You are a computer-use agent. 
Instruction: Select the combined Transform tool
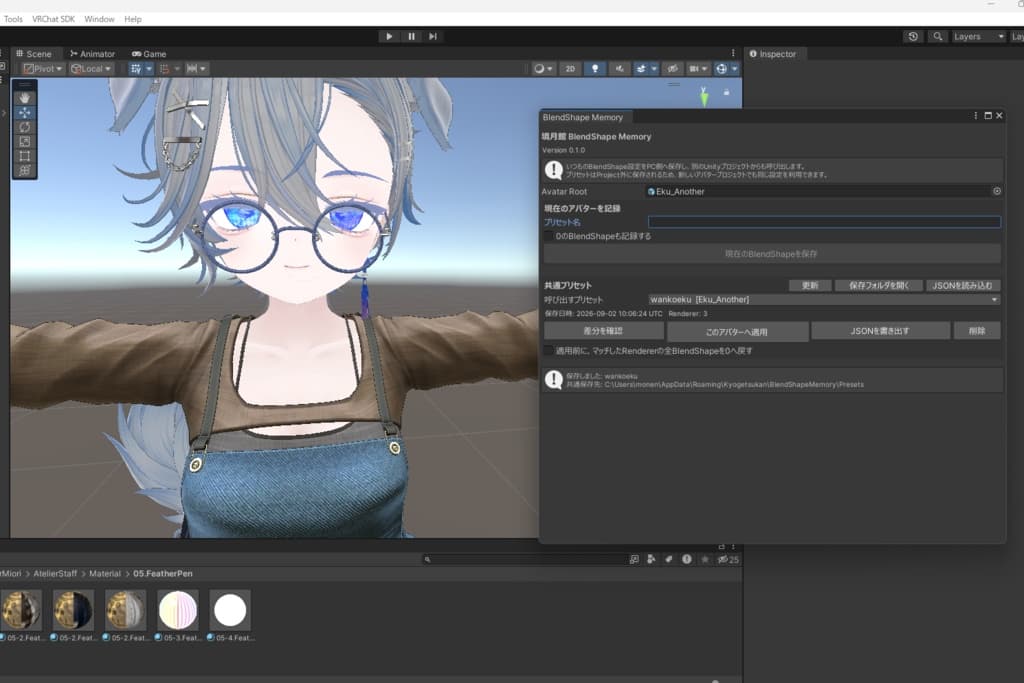tap(25, 170)
